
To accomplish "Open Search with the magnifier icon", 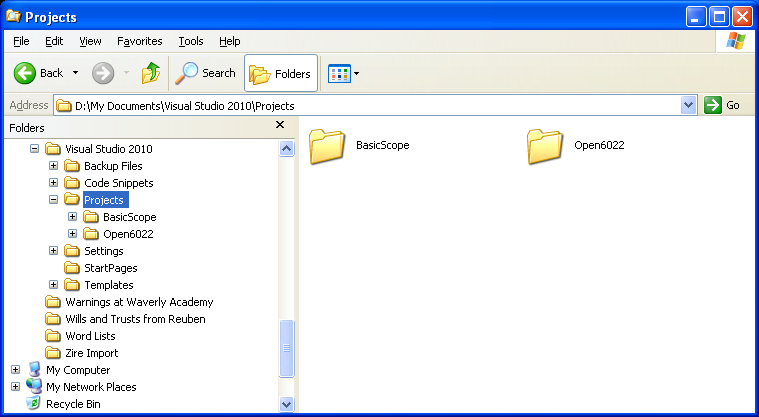I will [205, 73].
